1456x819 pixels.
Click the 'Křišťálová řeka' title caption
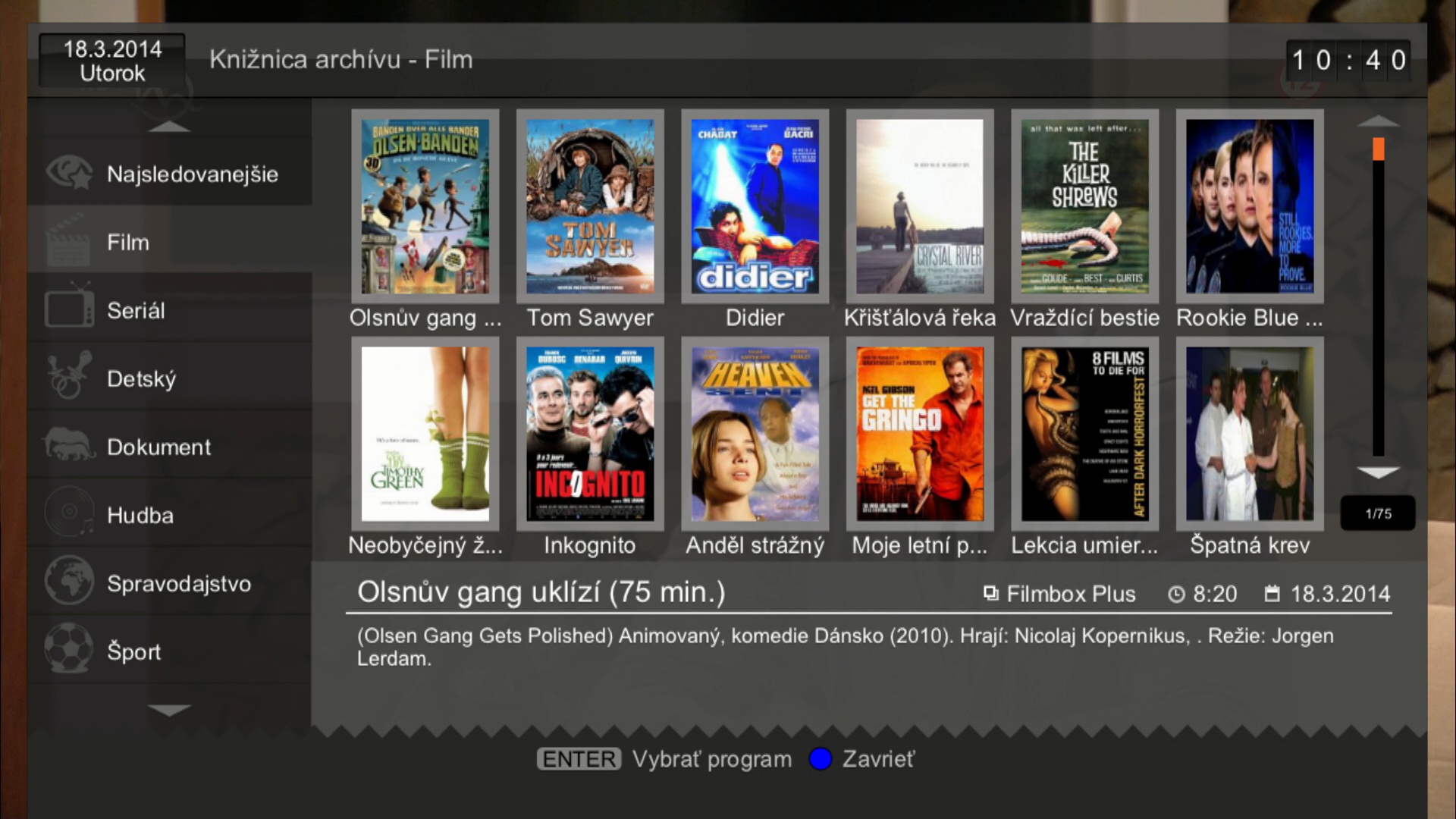[x=920, y=318]
